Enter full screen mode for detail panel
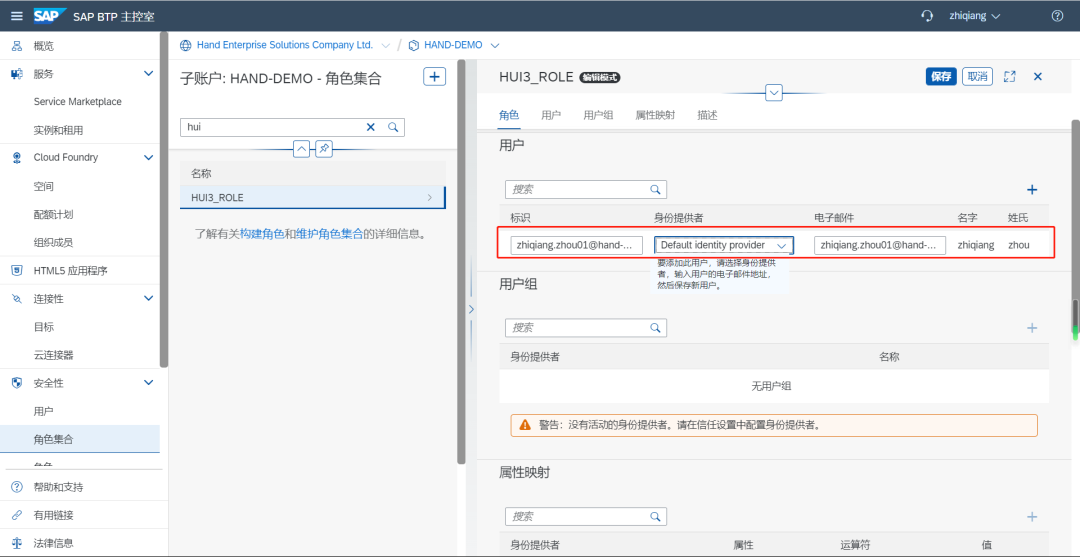The height and width of the screenshot is (557, 1080). [1010, 76]
